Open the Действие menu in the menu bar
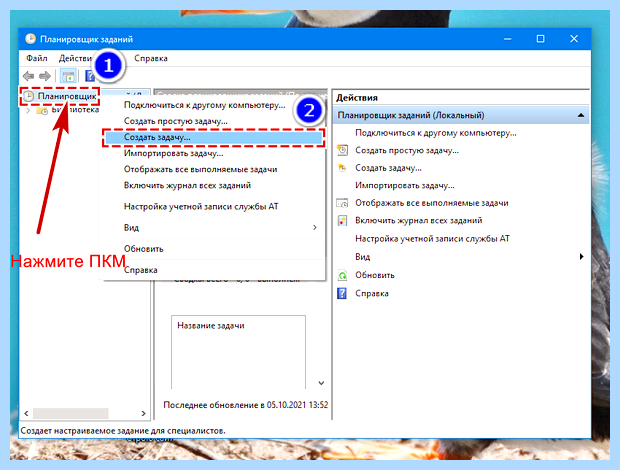620x470 pixels. tap(75, 58)
